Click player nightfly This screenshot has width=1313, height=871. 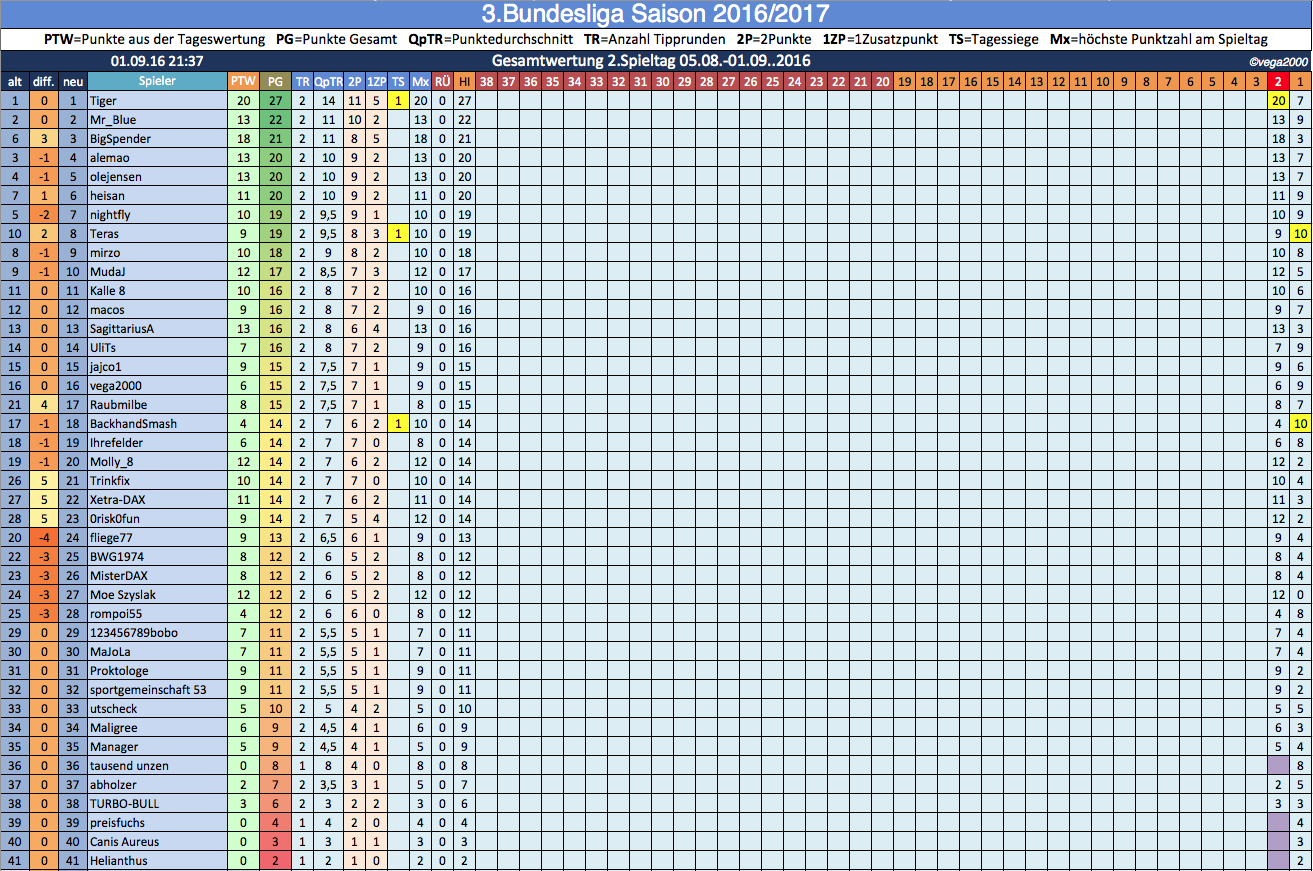pyautogui.click(x=110, y=215)
